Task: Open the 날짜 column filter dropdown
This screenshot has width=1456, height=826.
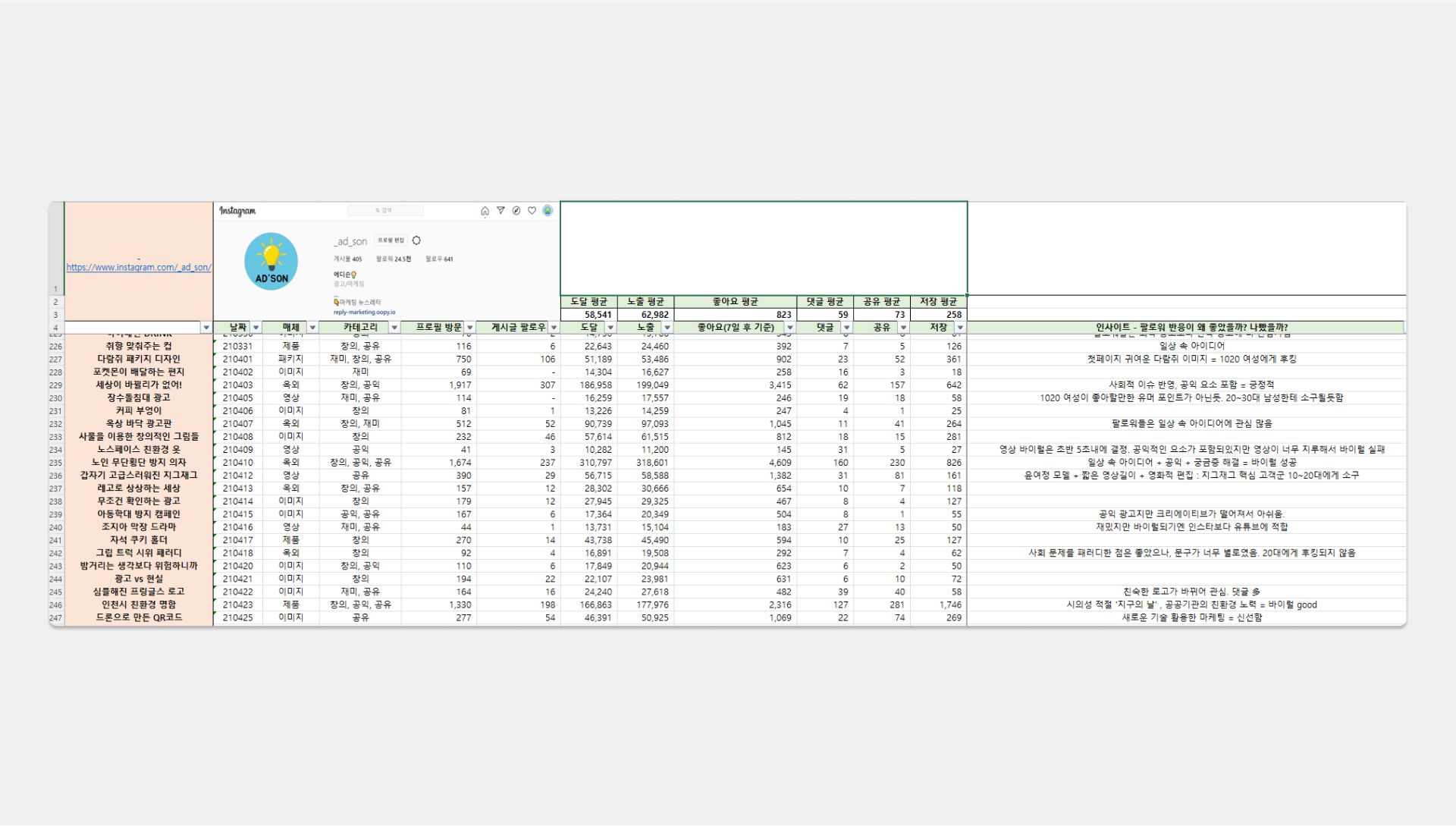Action: coord(256,328)
